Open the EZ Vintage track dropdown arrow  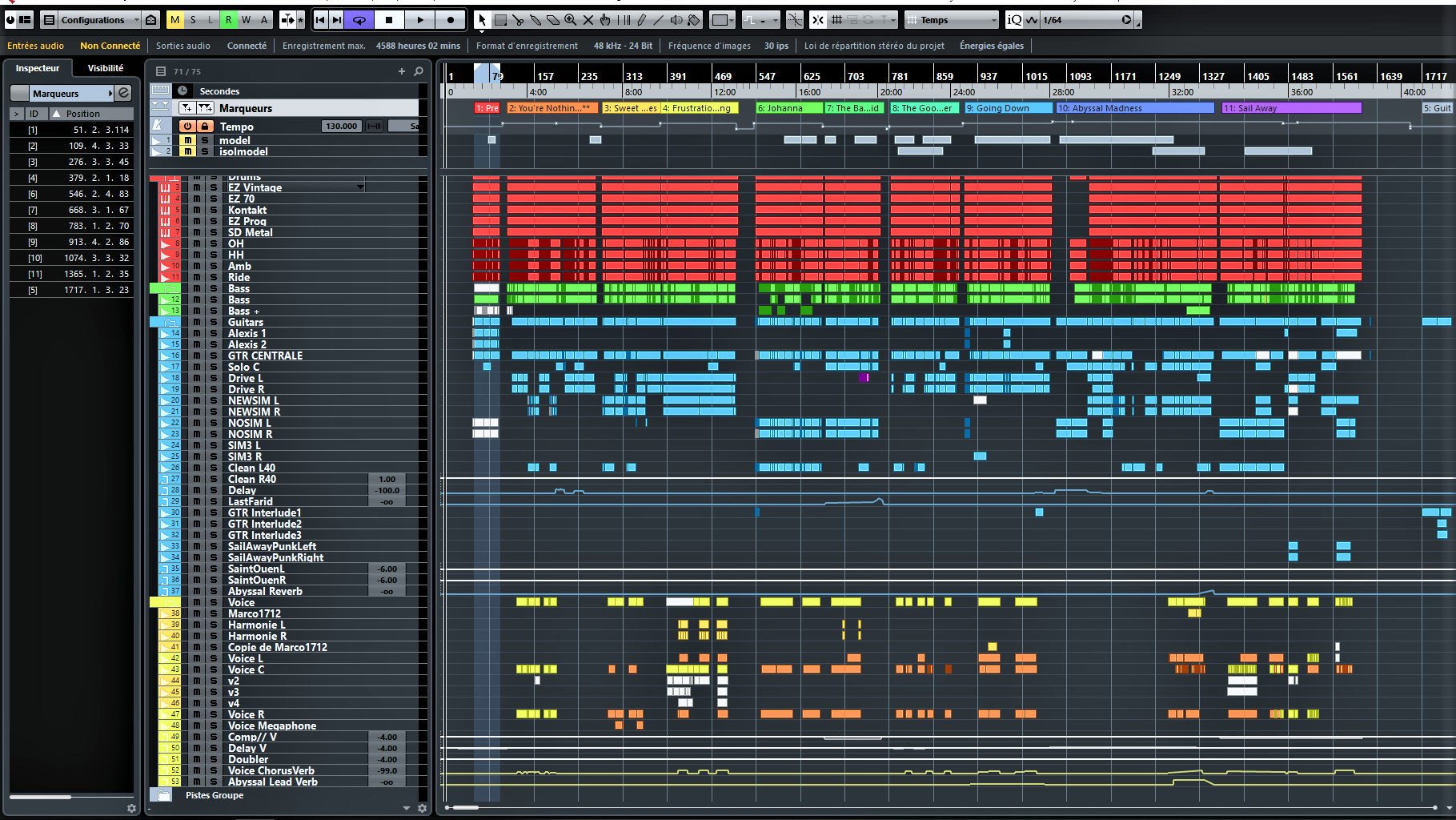tap(360, 187)
